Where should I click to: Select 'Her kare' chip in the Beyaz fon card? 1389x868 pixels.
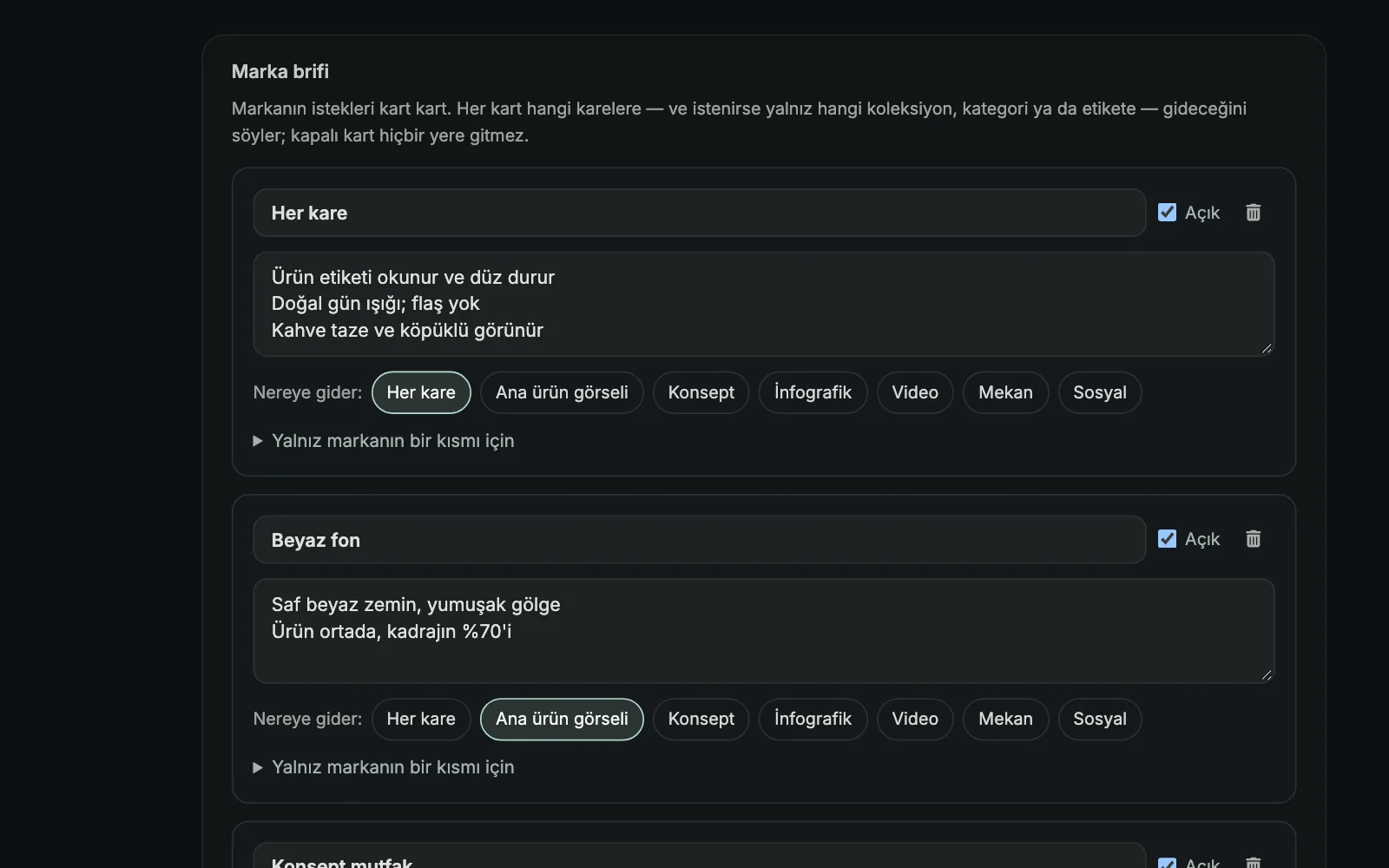[421, 719]
